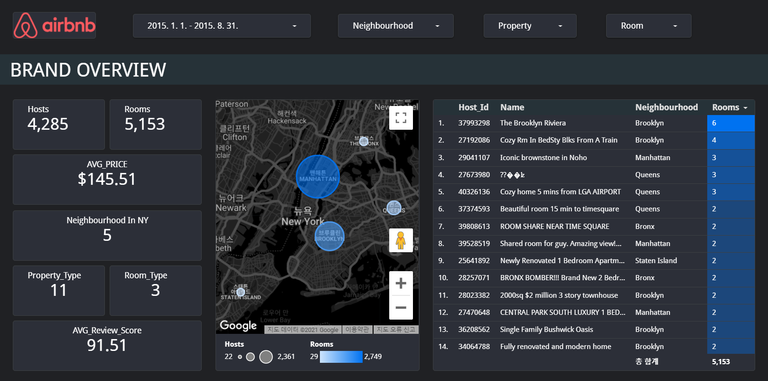
Task: Click the BRAND OVERVIEW heading
Action: pyautogui.click(x=88, y=70)
